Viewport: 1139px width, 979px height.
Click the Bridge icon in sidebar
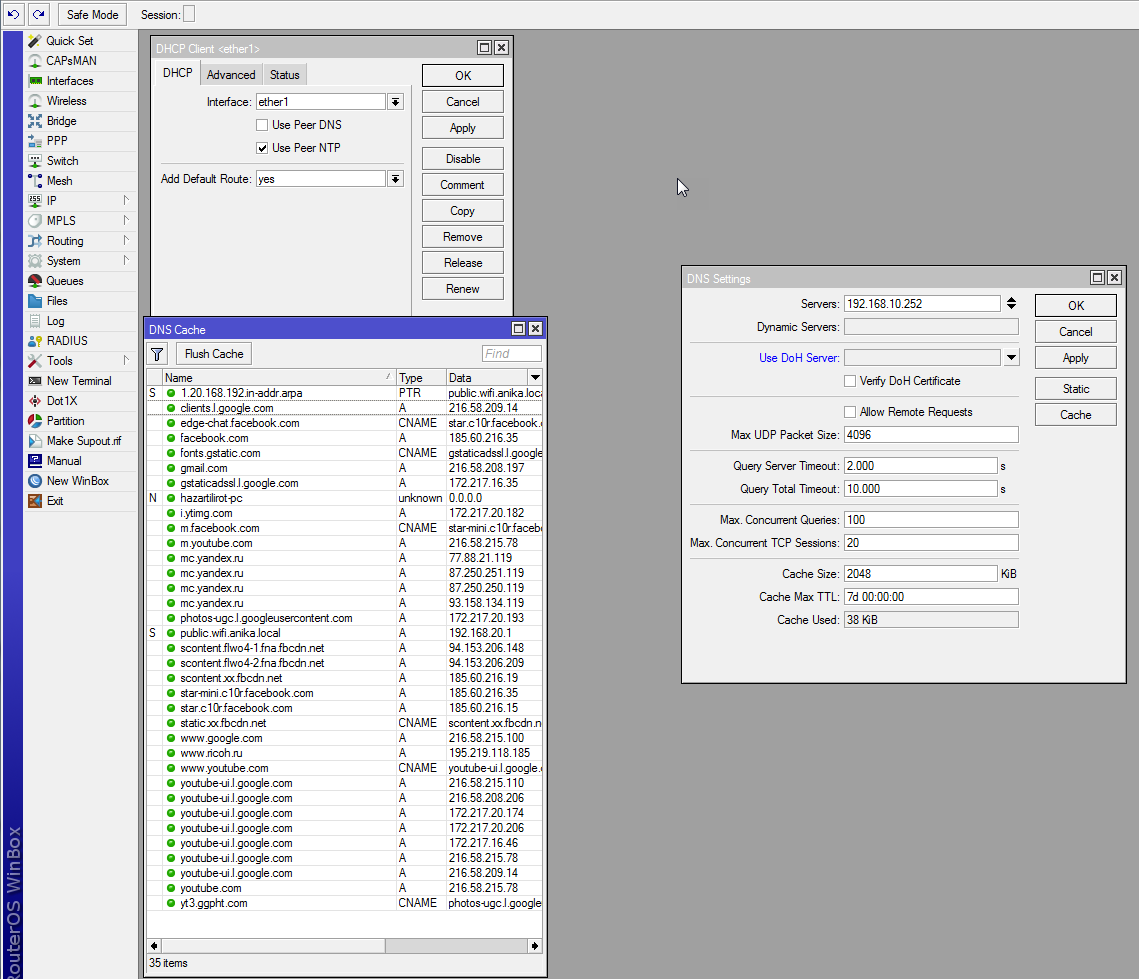[35, 121]
